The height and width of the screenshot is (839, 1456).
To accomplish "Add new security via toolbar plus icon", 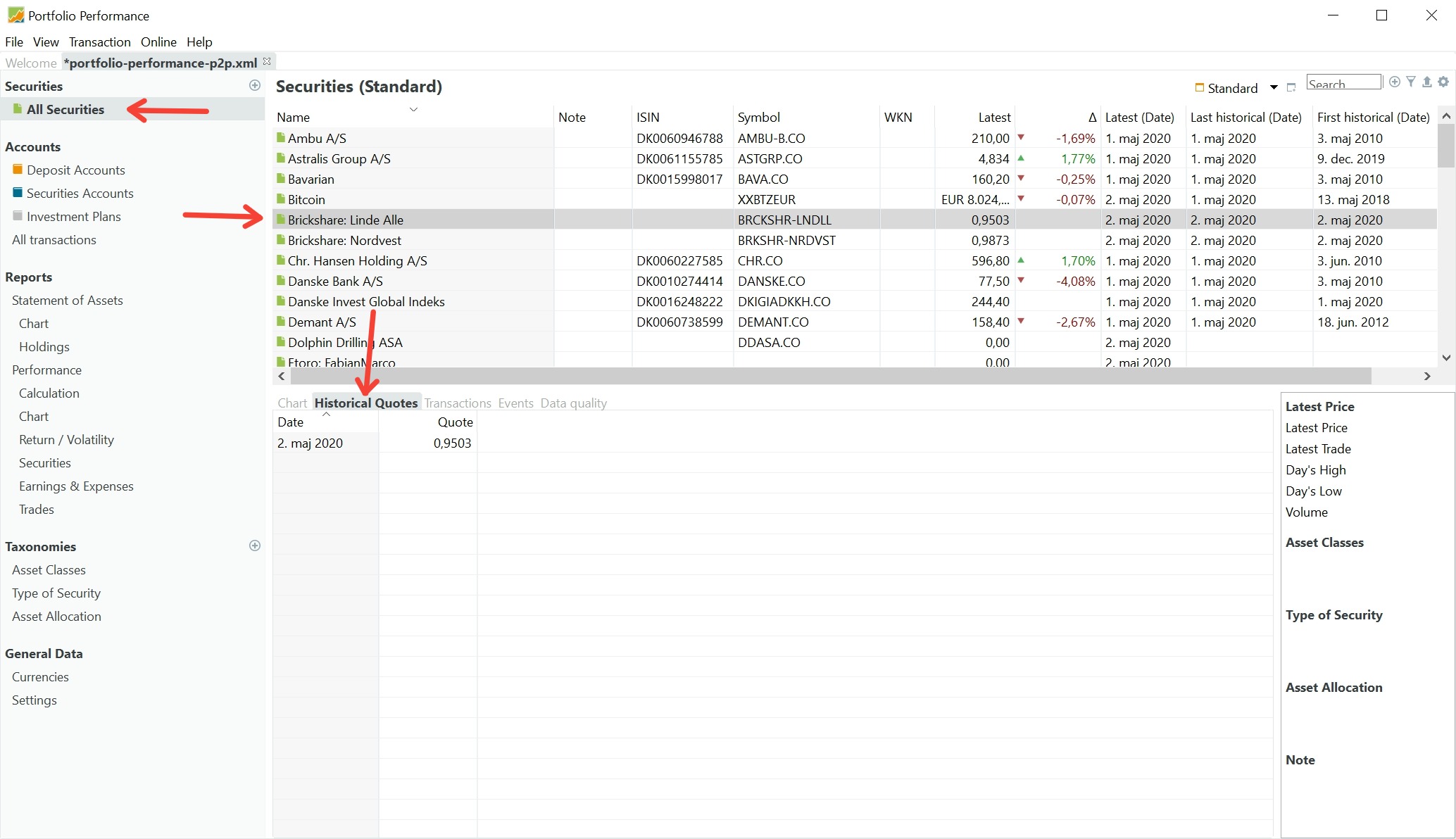I will pyautogui.click(x=1394, y=82).
